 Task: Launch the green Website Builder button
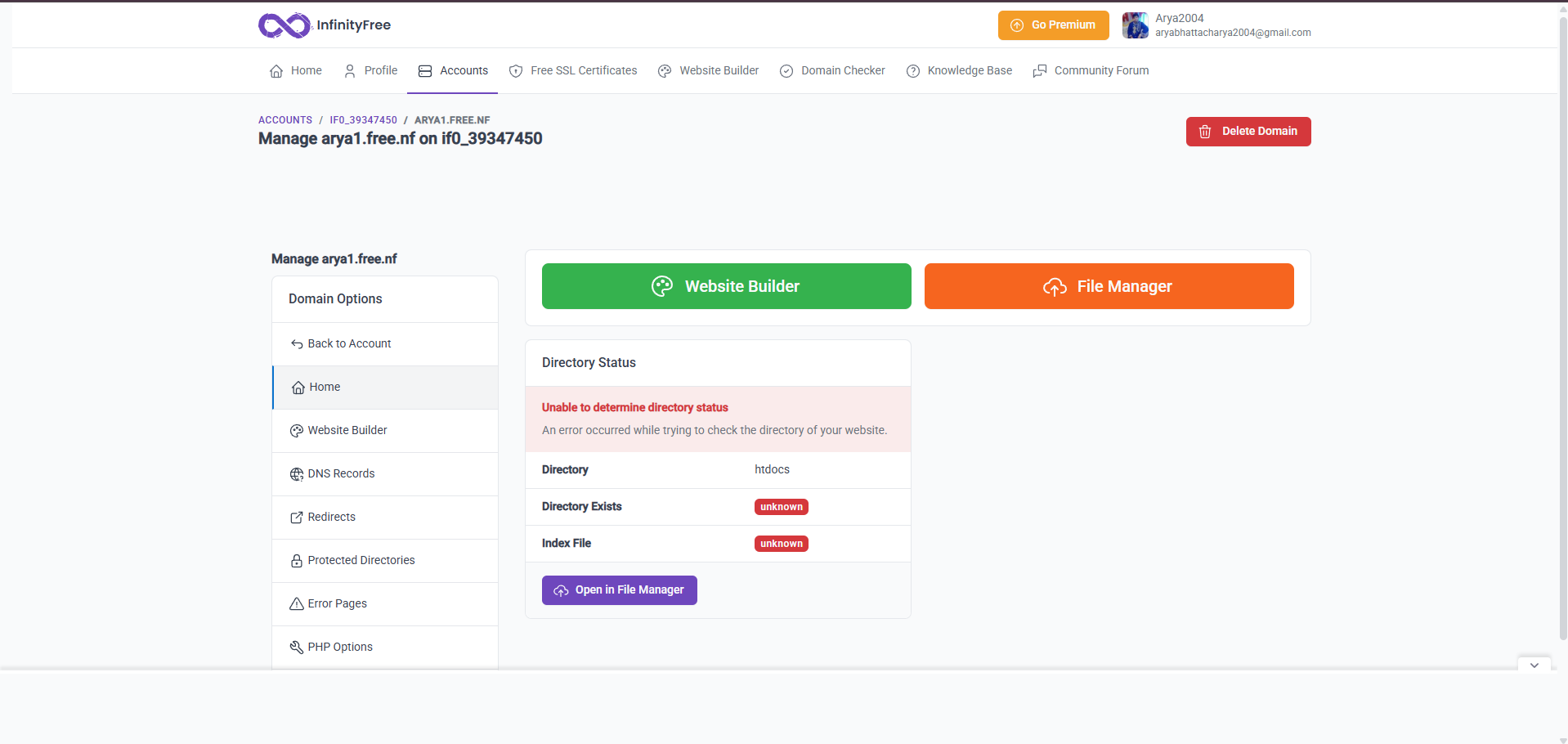click(726, 286)
